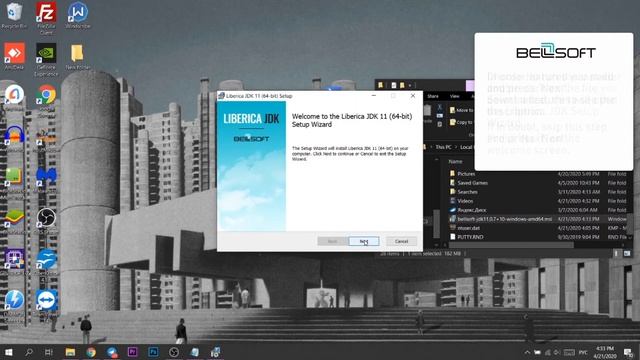
Task: Click the taskbar clock showing 4/21/2020
Action: click(x=604, y=352)
